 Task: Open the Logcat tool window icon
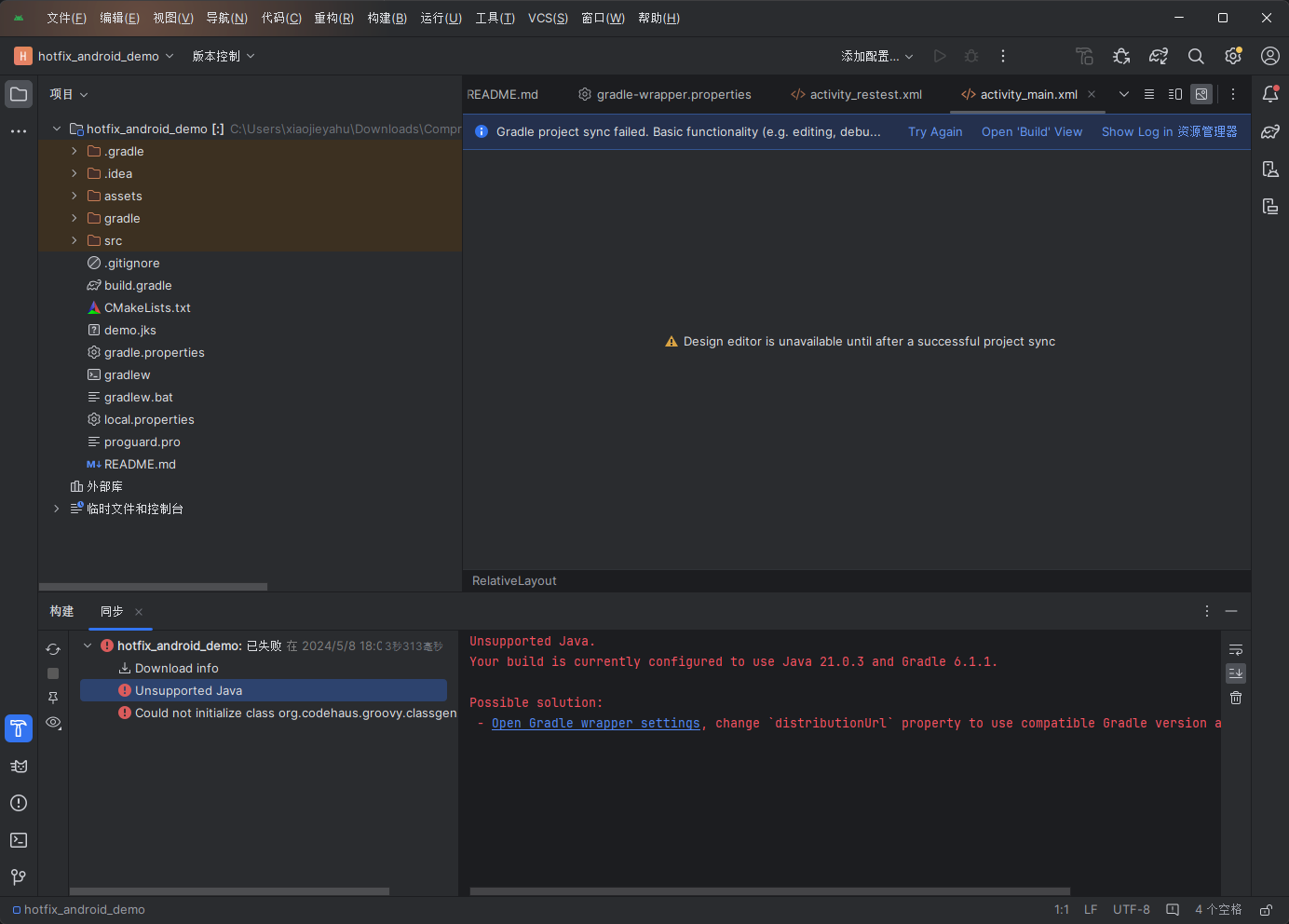(x=19, y=766)
